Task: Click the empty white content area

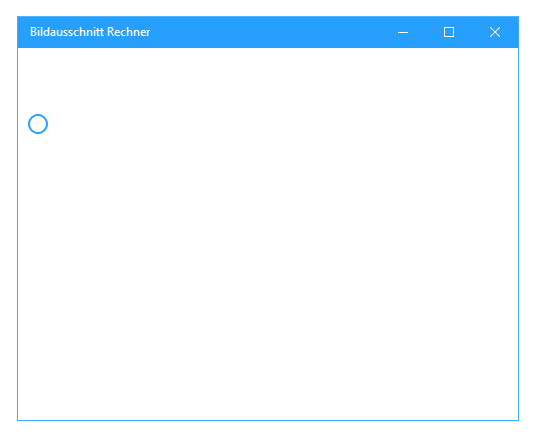Action: pos(268,234)
